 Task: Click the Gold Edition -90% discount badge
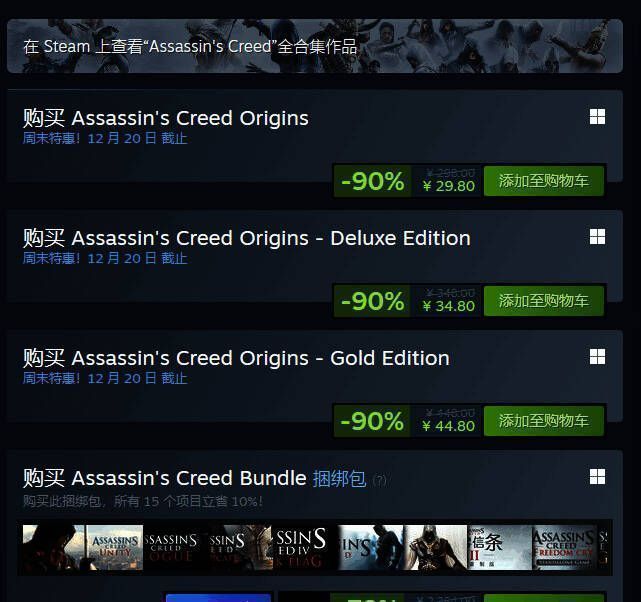click(372, 421)
